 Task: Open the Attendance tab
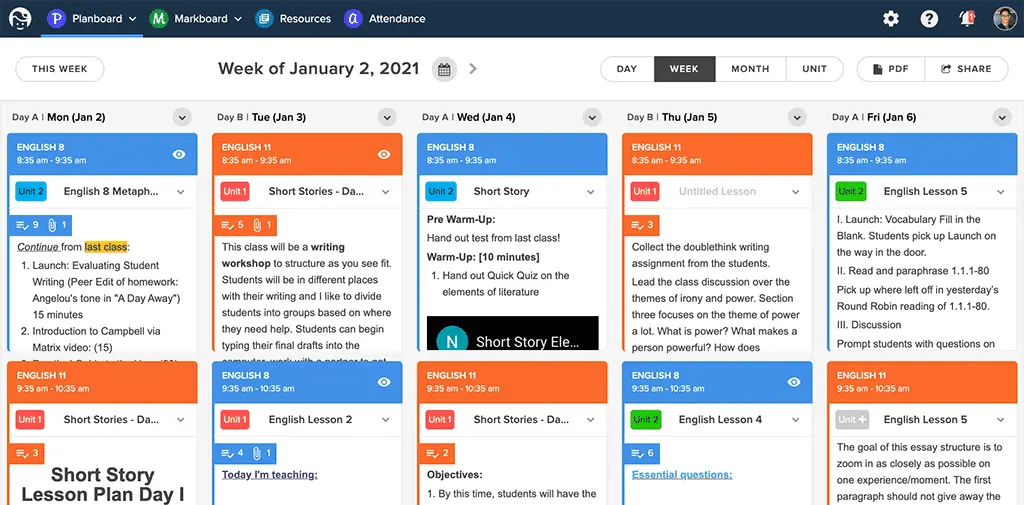(x=385, y=19)
